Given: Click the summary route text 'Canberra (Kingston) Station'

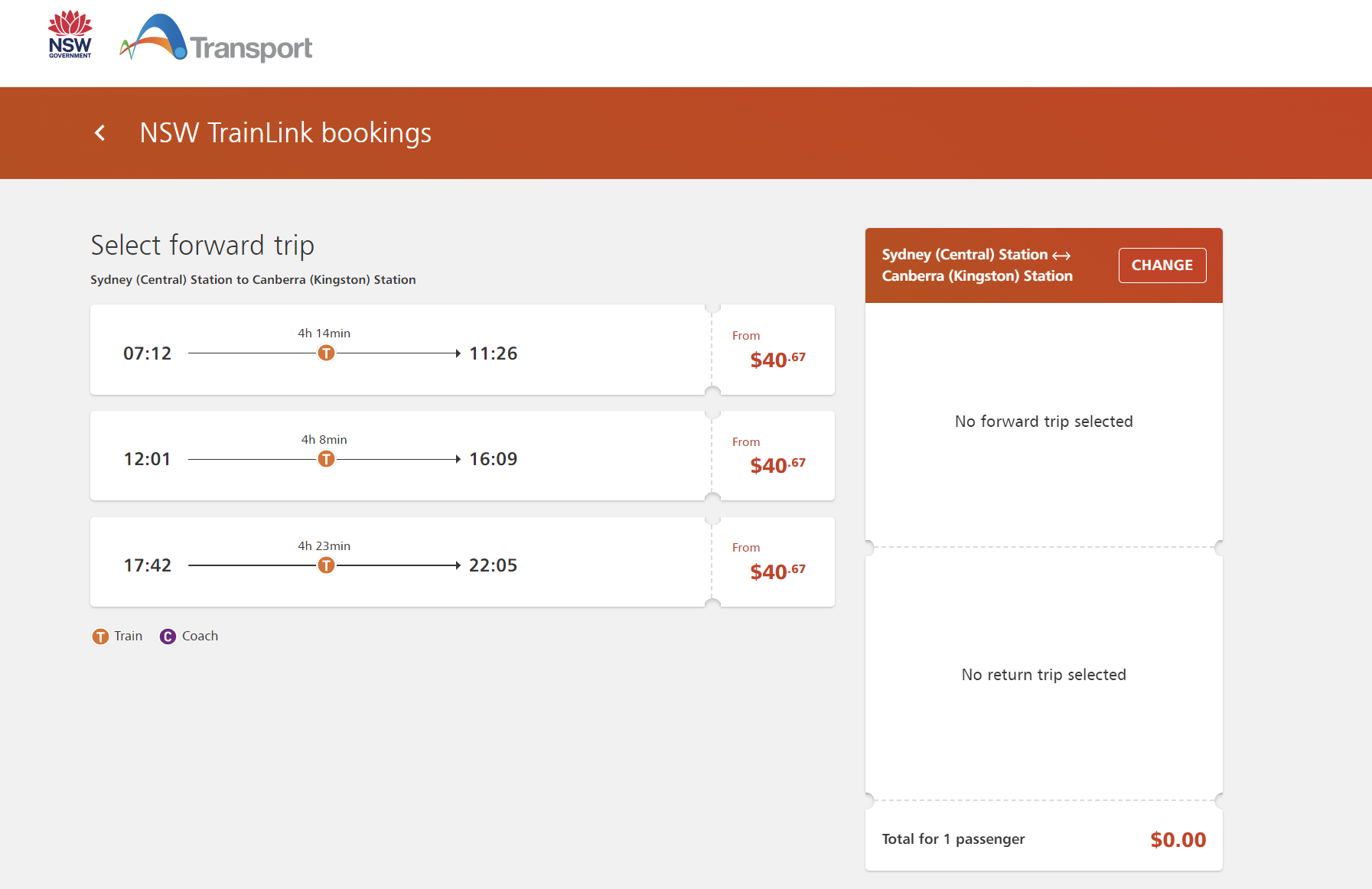Looking at the screenshot, I should [x=977, y=276].
